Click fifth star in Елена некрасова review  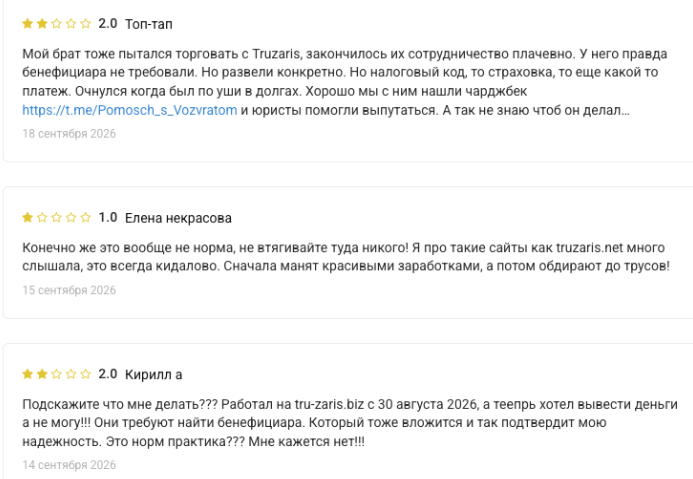pos(85,217)
